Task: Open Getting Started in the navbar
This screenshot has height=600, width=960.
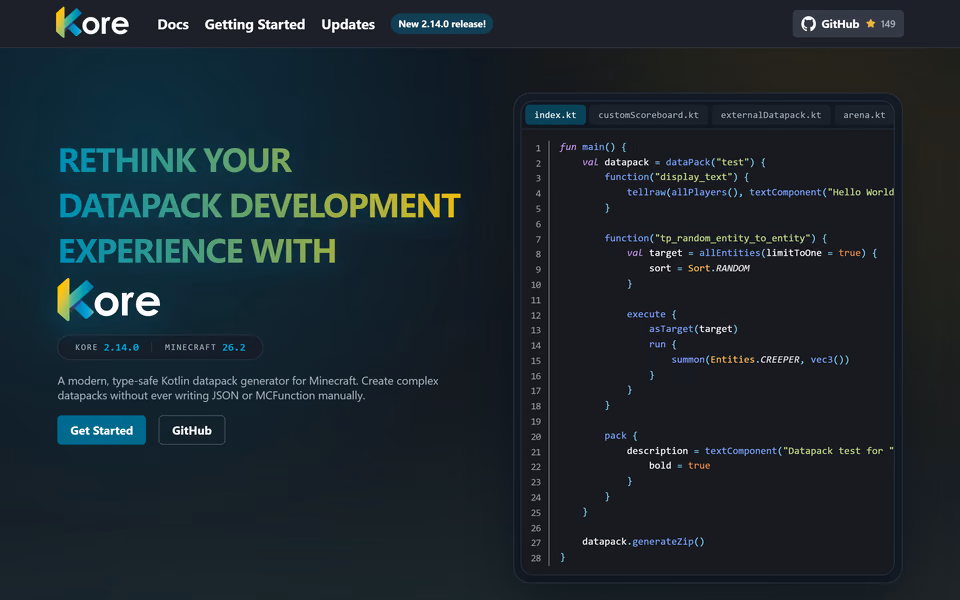Action: [255, 24]
